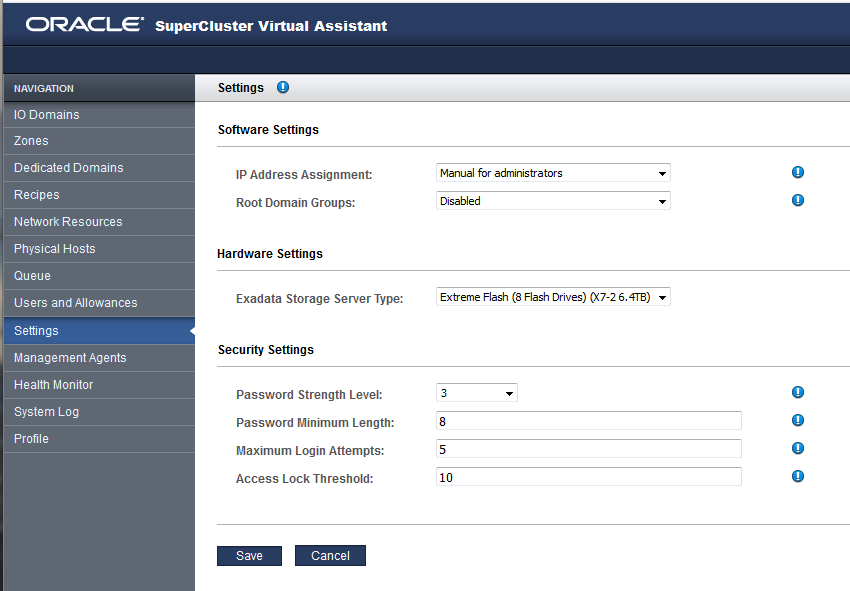The height and width of the screenshot is (591, 850).
Task: Click the info icon for Maximum Login Attempts
Action: point(797,448)
